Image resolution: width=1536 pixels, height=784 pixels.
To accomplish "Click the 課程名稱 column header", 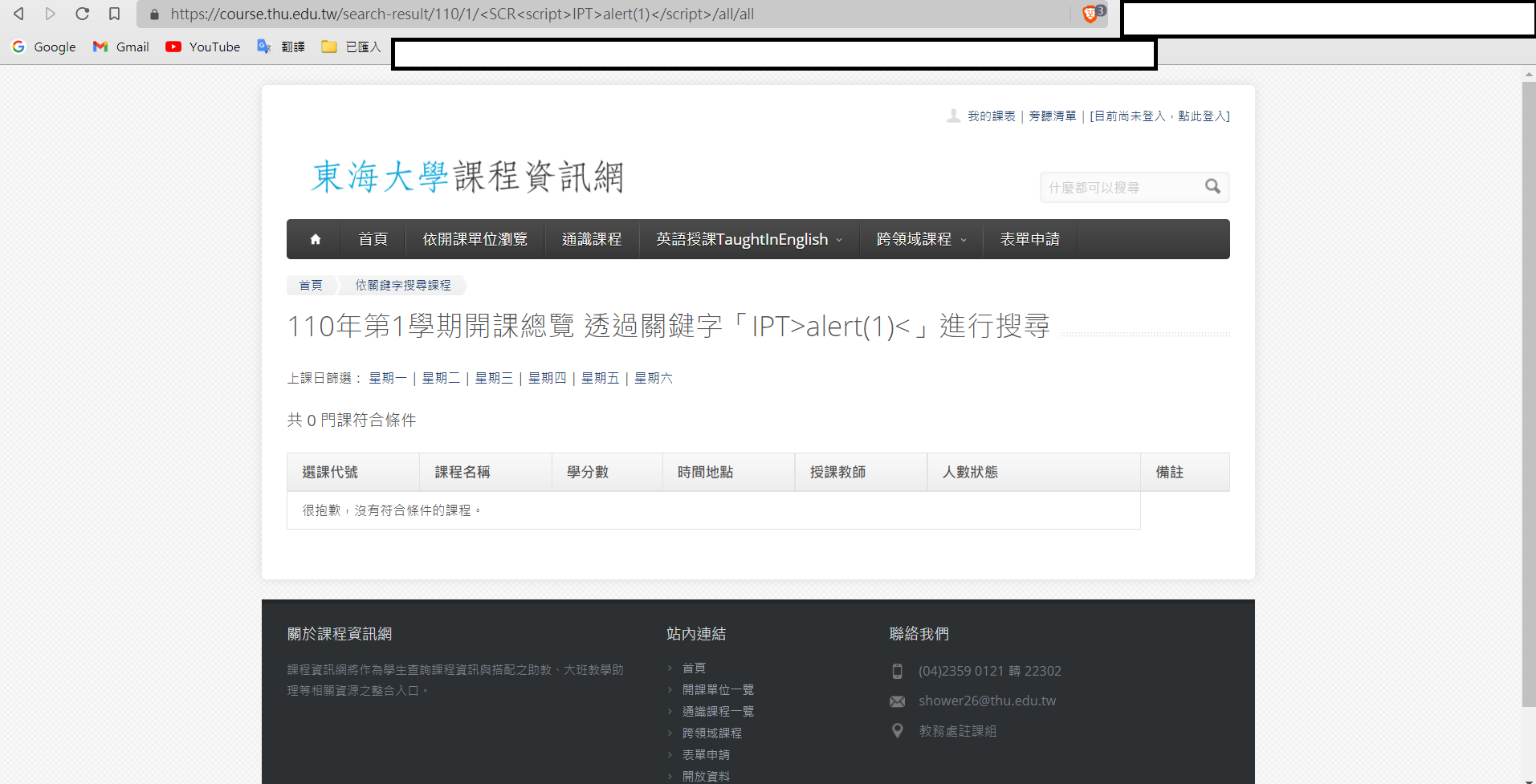I will pos(486,472).
